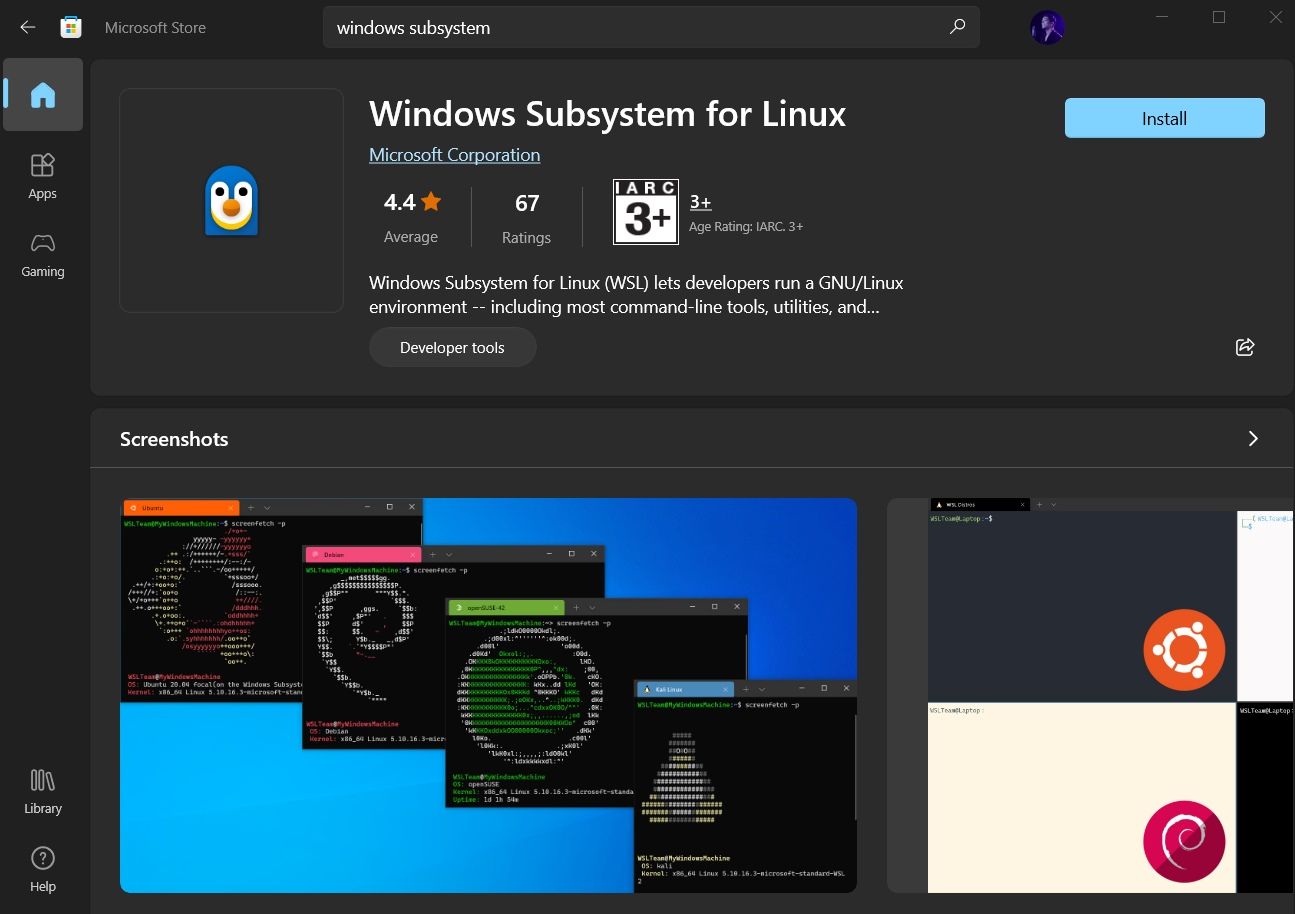Open the 3+ age rating link
The width and height of the screenshot is (1295, 914).
coord(700,202)
